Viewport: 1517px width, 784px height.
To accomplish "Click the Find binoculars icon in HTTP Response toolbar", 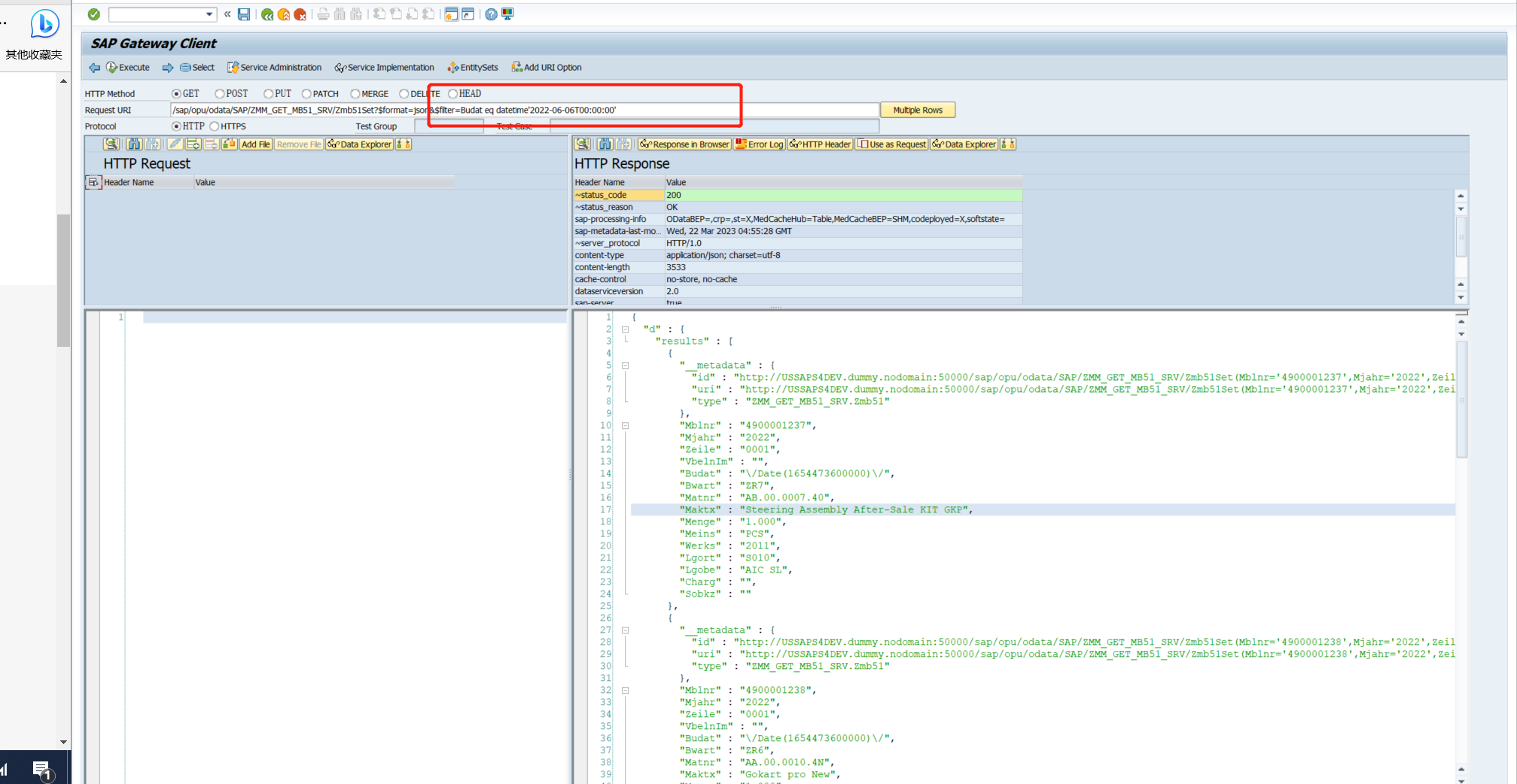I will point(605,144).
